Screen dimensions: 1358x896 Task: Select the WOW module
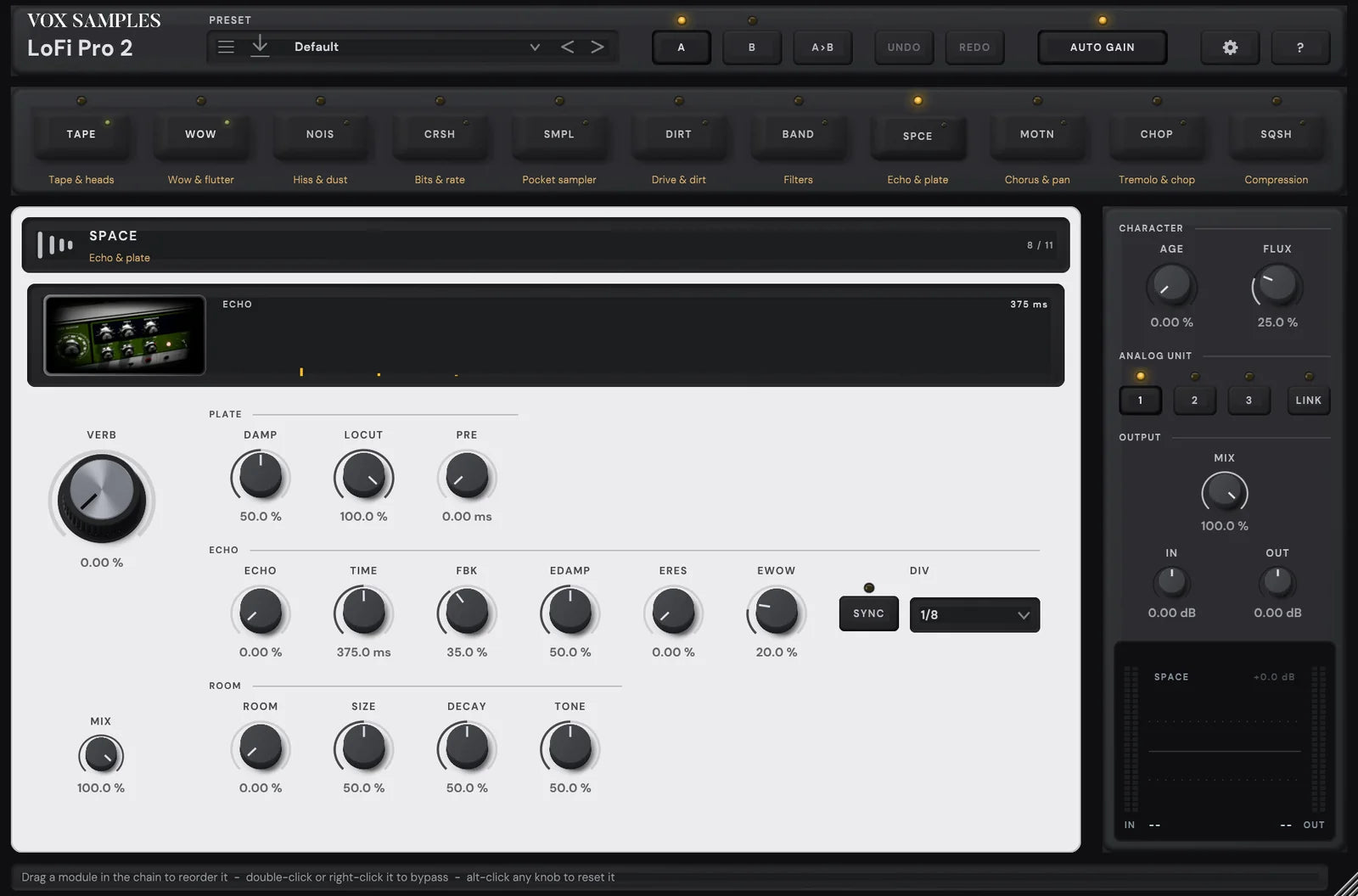201,134
